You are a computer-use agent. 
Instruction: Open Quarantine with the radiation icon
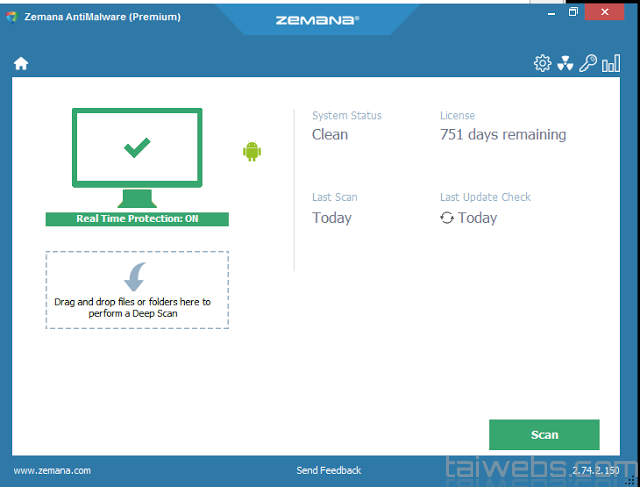point(565,64)
